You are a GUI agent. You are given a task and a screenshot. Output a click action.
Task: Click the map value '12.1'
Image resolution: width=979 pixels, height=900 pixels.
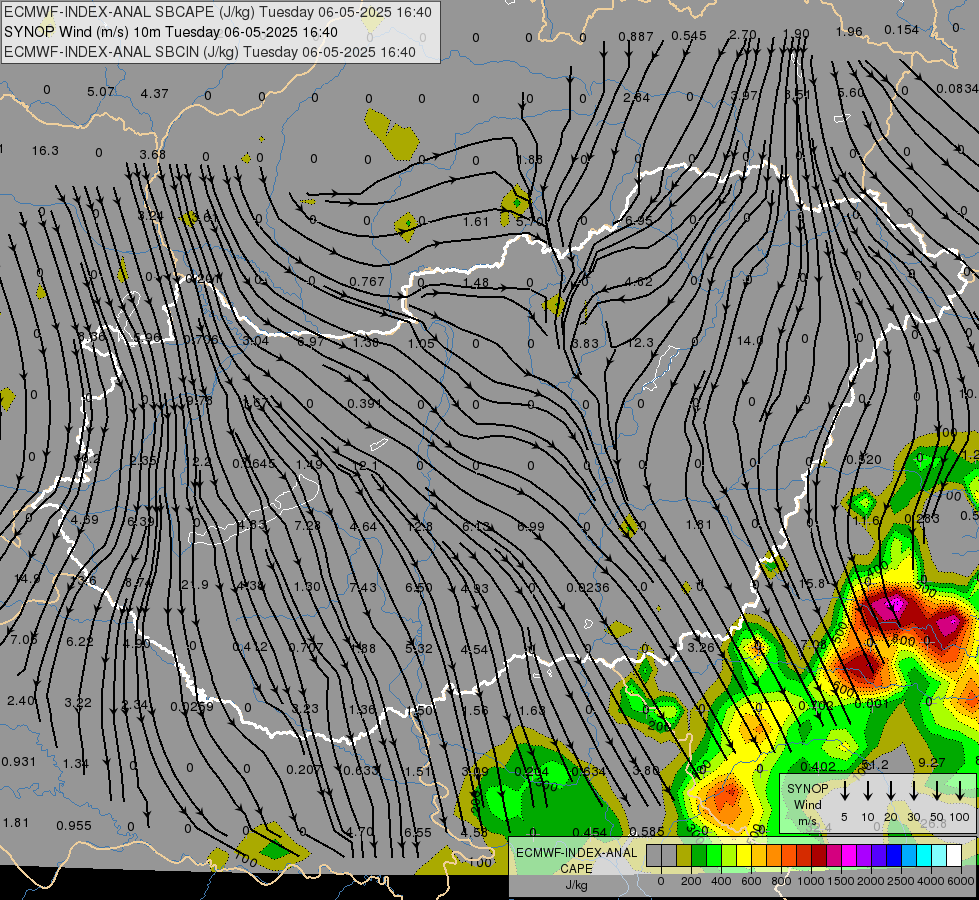(x=365, y=465)
